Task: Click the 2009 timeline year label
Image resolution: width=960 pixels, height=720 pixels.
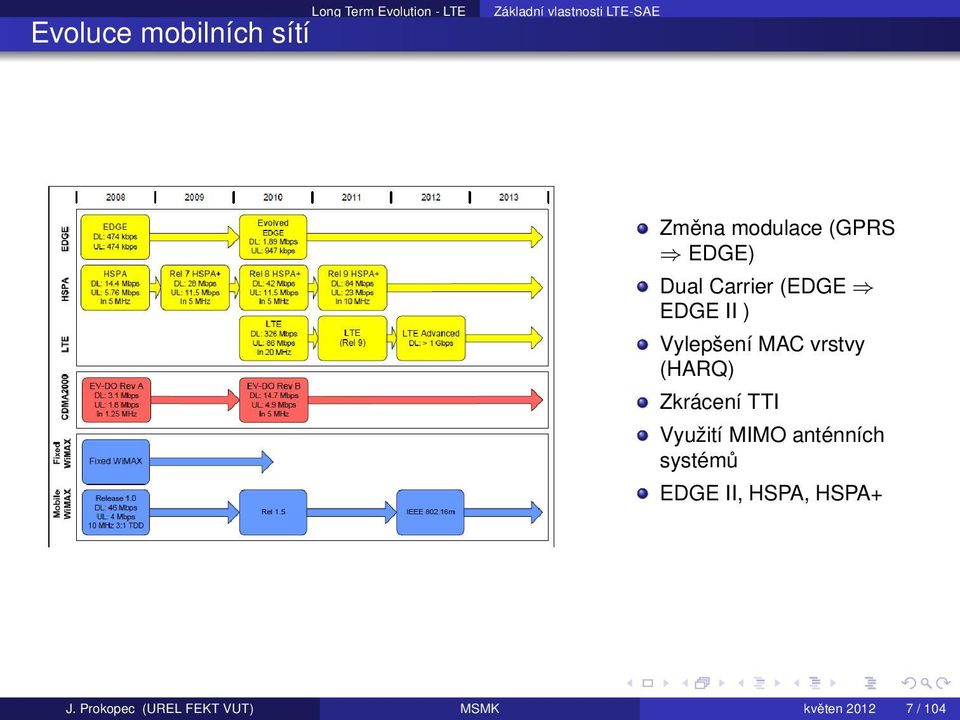Action: [x=194, y=197]
